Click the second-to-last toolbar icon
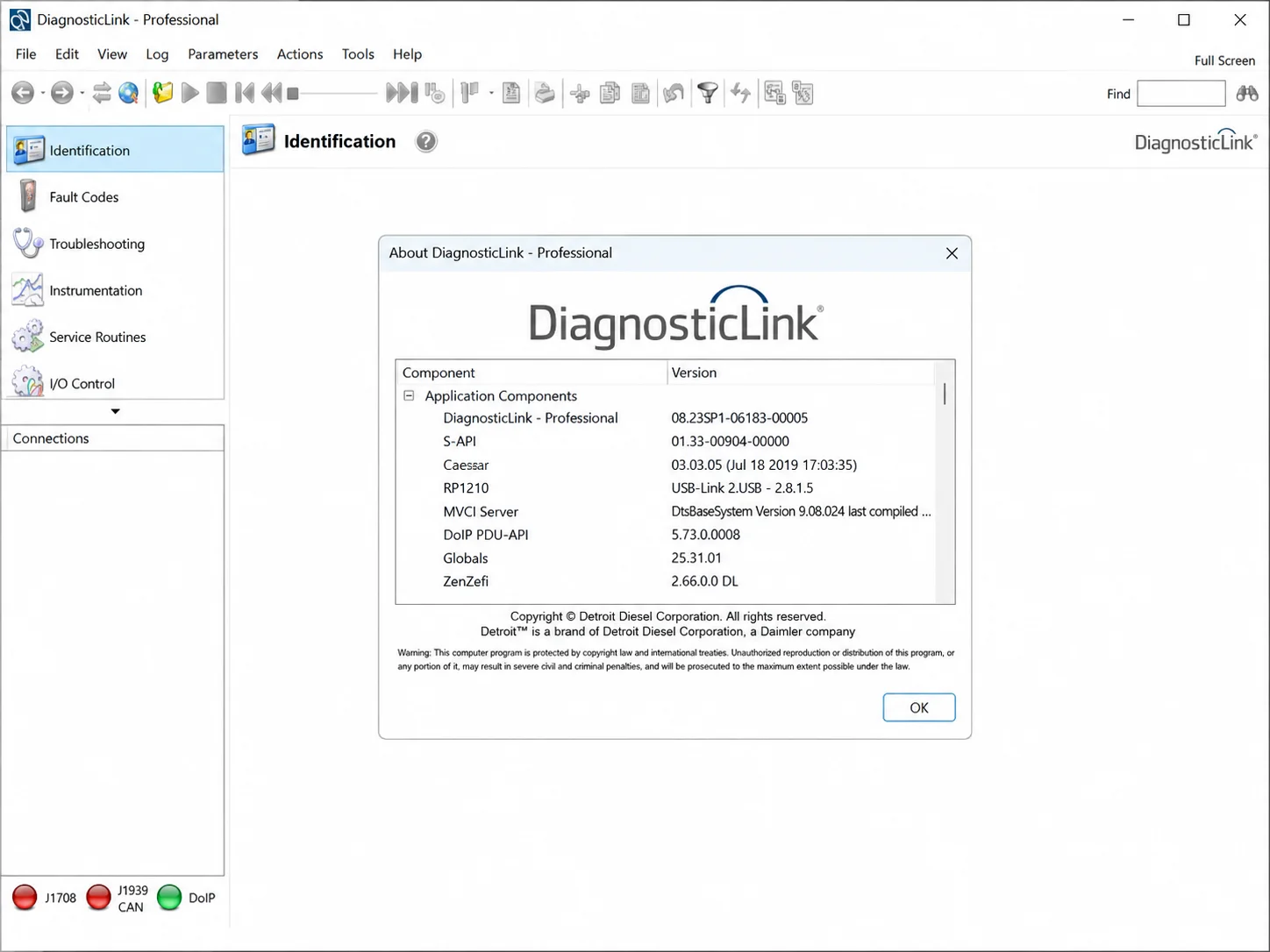 (774, 93)
